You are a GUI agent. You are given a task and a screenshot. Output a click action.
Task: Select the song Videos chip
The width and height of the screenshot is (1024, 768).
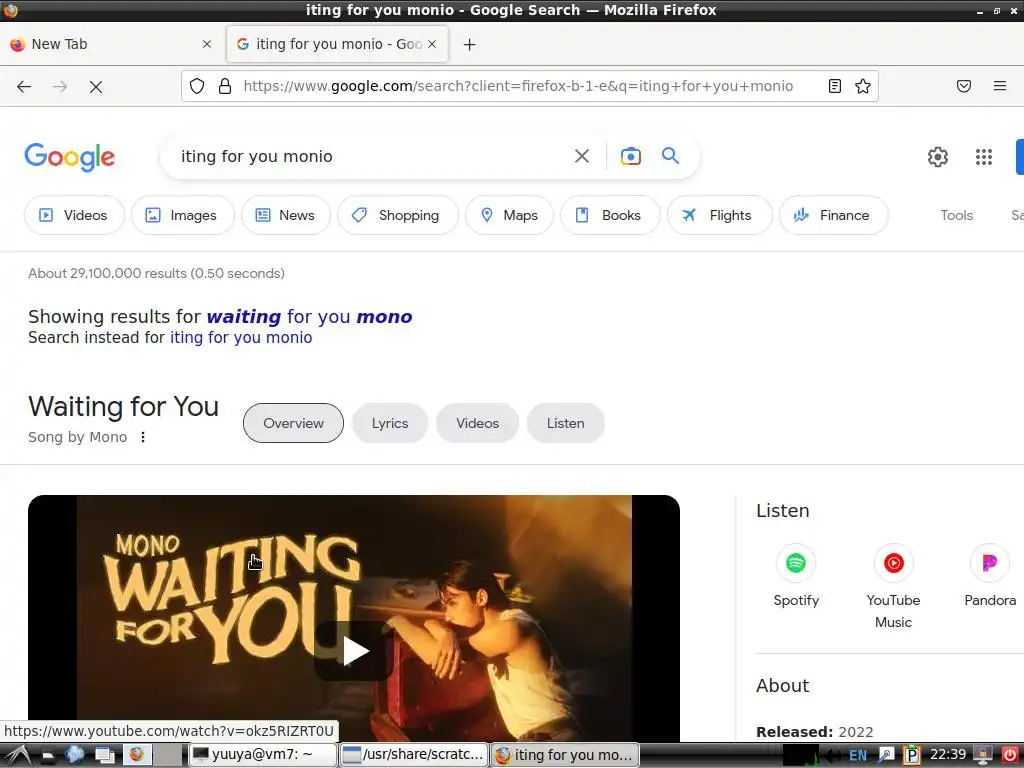[477, 423]
